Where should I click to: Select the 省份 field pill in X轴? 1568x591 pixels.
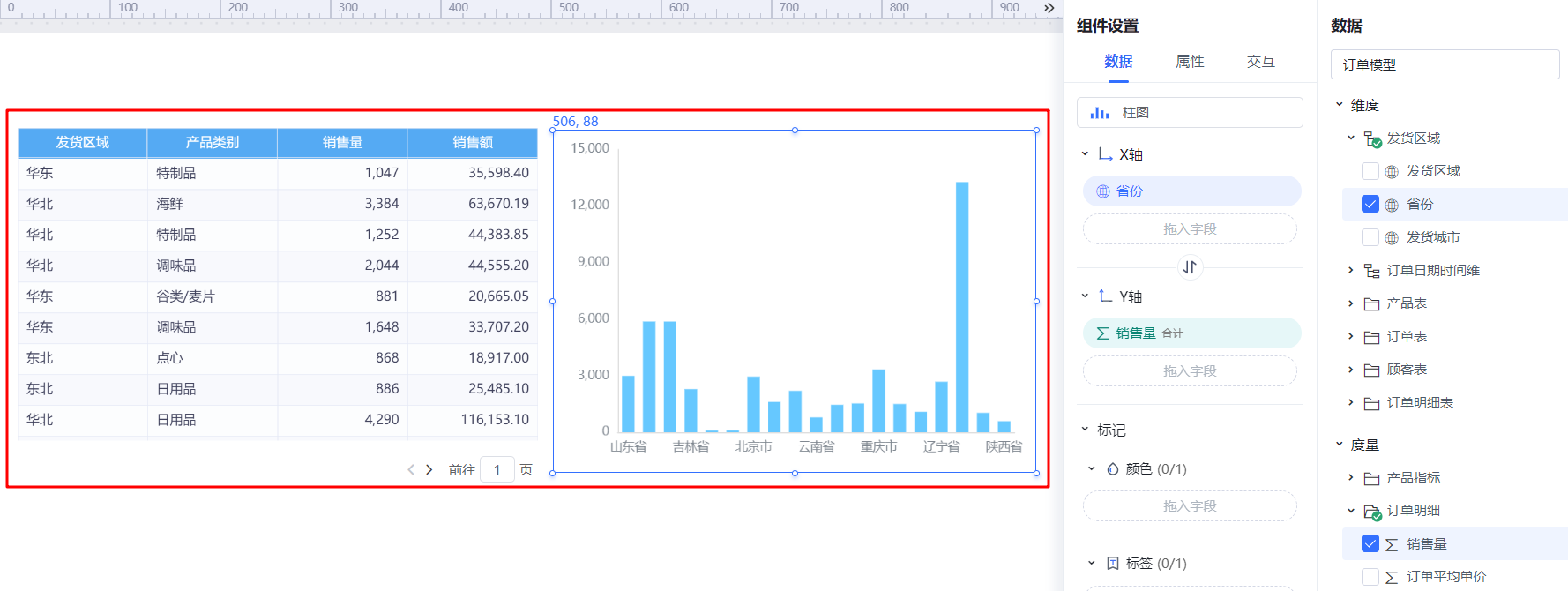pos(1191,191)
